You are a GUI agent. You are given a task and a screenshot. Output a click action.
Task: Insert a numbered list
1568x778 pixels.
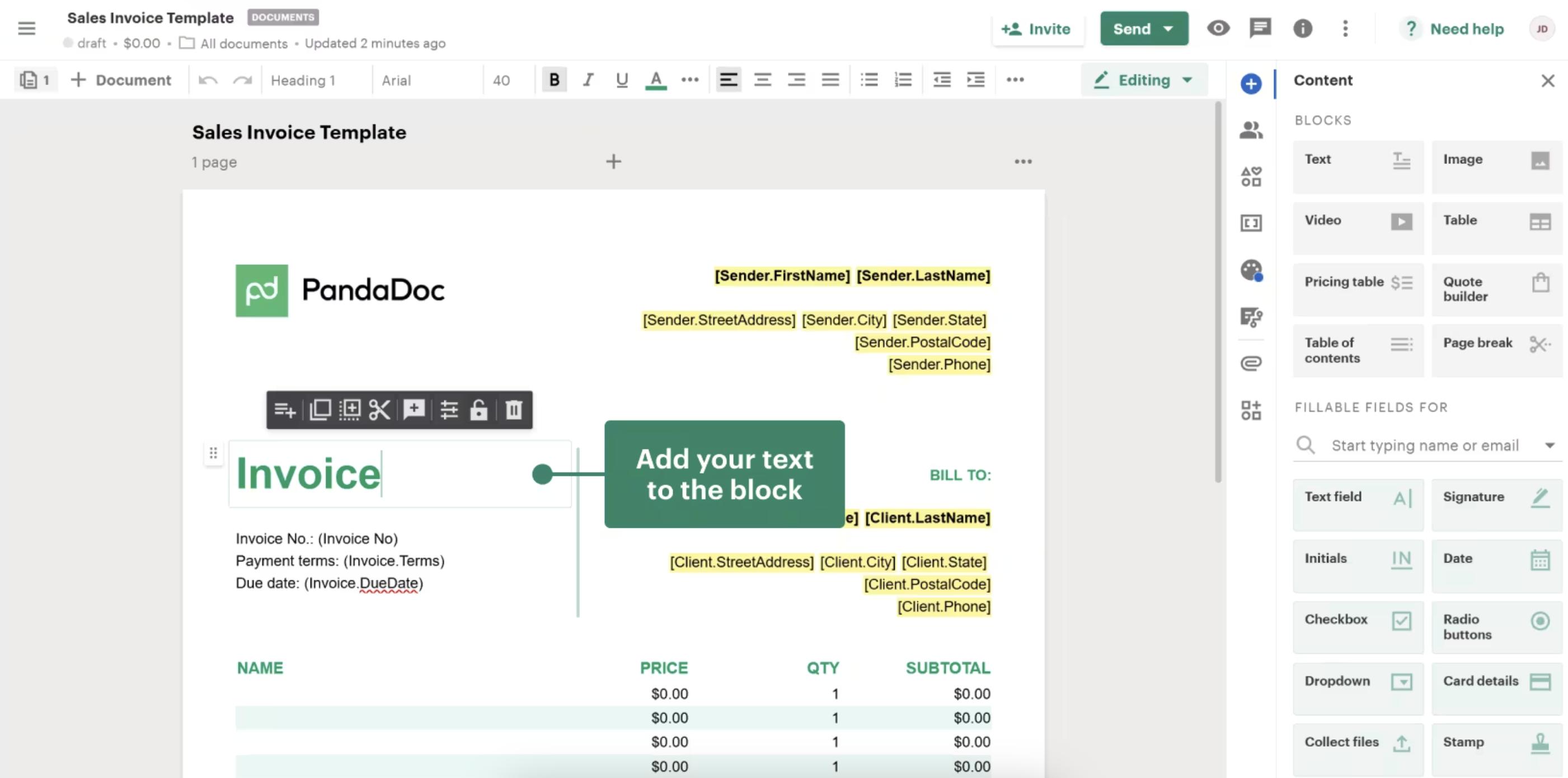pyautogui.click(x=903, y=79)
